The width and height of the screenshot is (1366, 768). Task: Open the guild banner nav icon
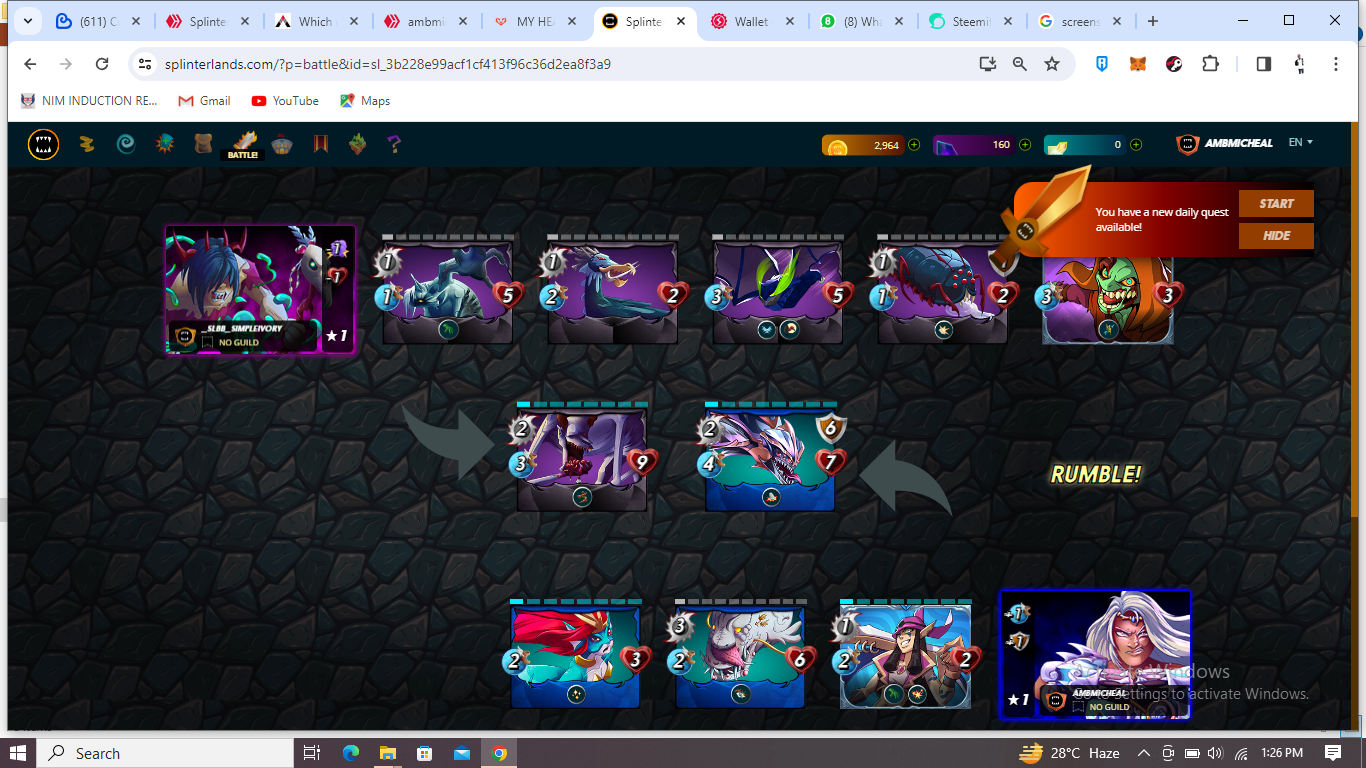tap(320, 144)
